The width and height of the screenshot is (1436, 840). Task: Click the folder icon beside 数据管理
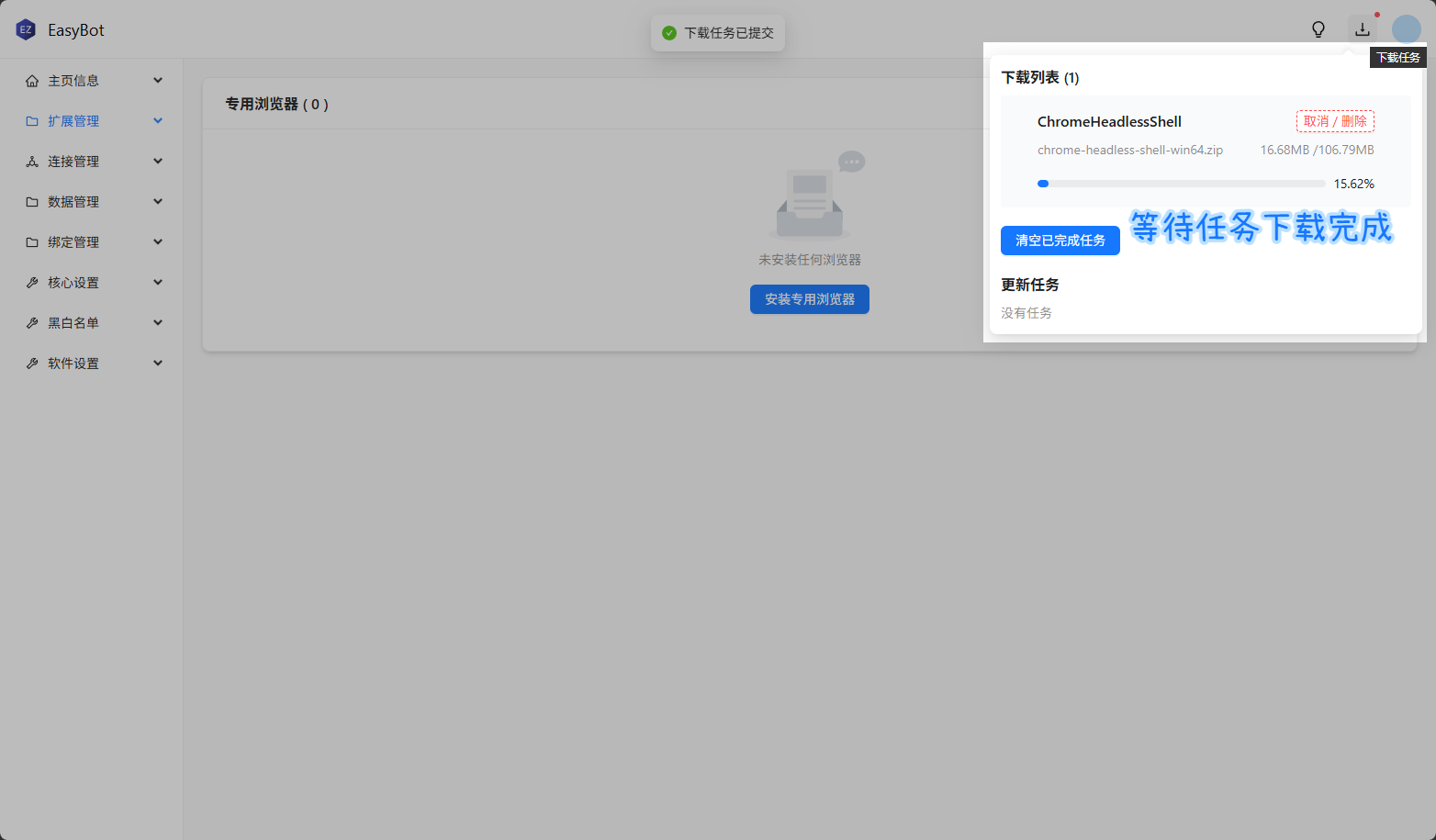tap(32, 202)
